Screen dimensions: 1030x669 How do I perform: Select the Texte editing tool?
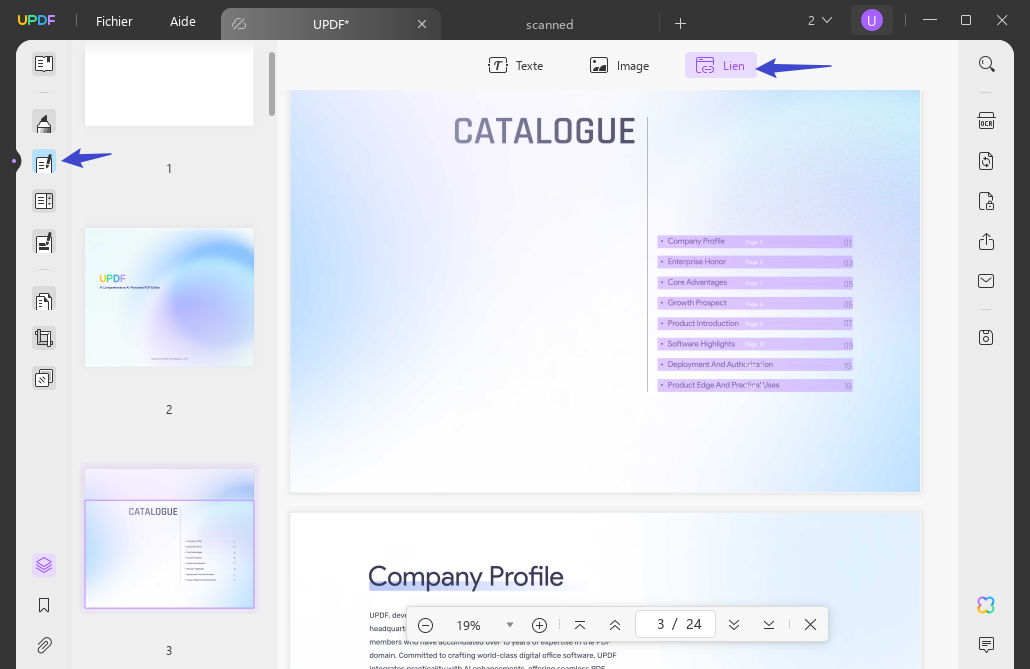click(x=516, y=66)
